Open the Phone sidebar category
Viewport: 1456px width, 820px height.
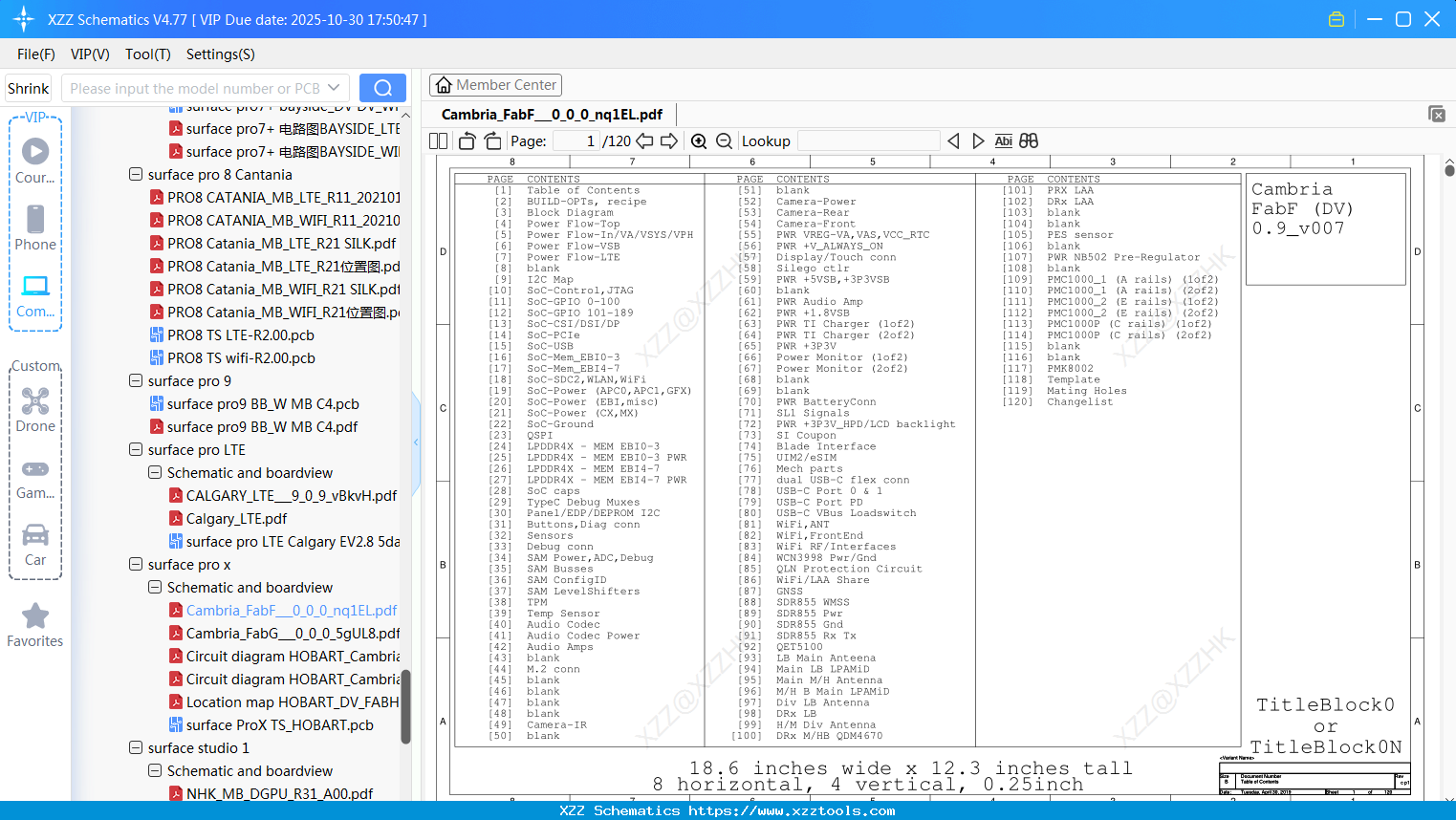35,228
